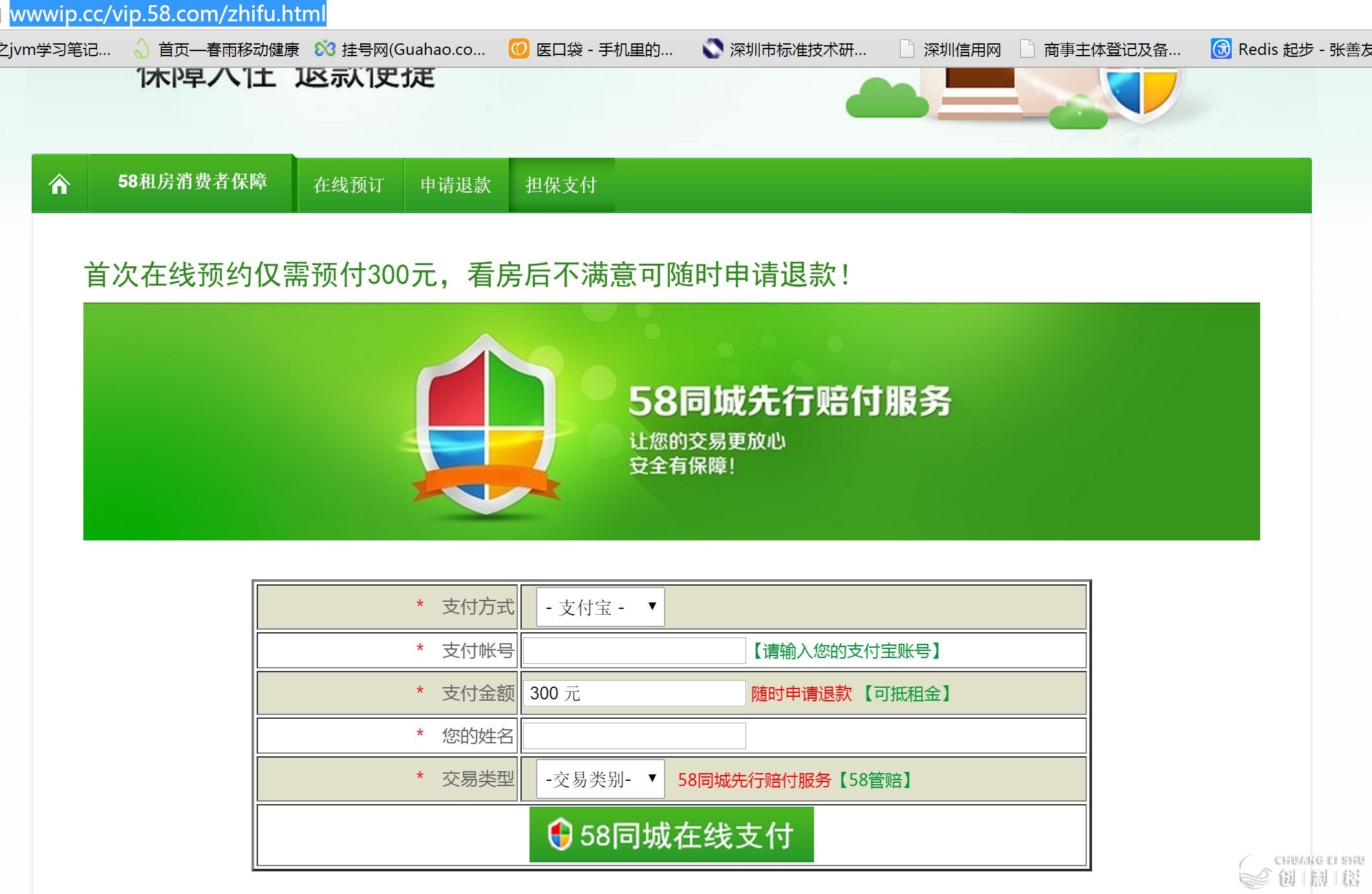This screenshot has height=894, width=1372.
Task: Open the 58租房消费者保障 tab
Action: click(x=192, y=182)
